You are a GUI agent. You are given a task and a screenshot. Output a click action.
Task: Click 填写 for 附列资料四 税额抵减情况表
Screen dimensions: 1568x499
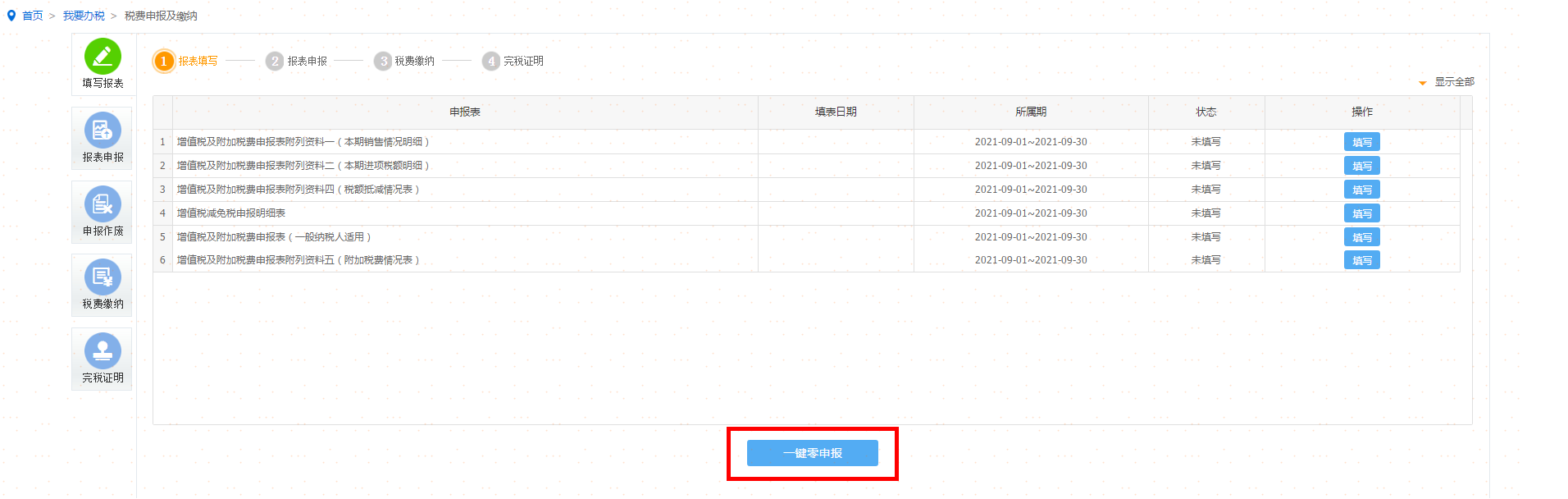pos(1362,190)
